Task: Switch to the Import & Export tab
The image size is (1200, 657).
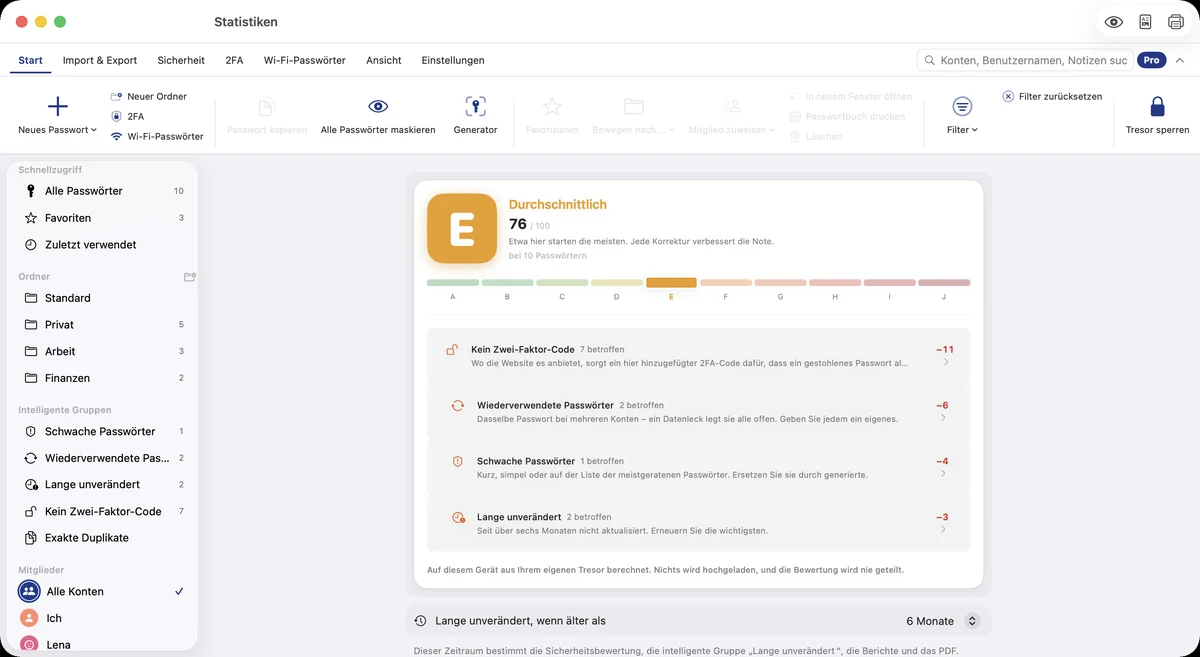Action: click(x=100, y=60)
